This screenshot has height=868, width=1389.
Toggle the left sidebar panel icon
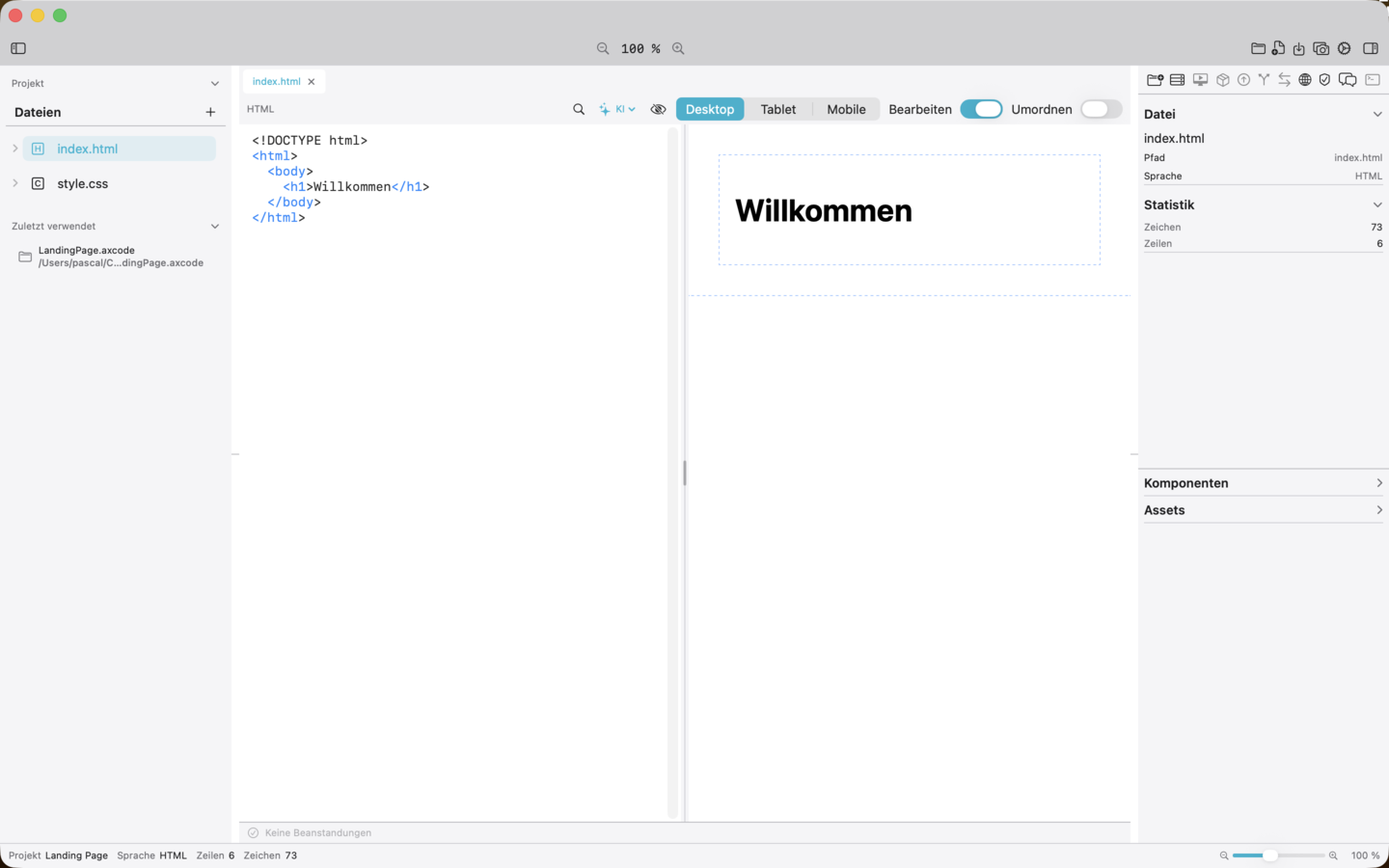pyautogui.click(x=18, y=48)
